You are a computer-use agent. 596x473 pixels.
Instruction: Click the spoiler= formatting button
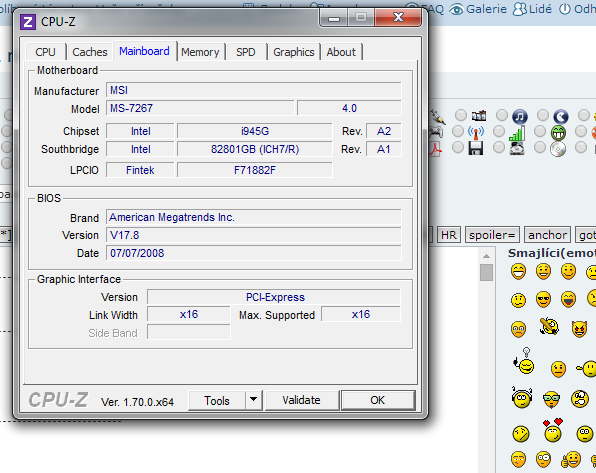492,235
